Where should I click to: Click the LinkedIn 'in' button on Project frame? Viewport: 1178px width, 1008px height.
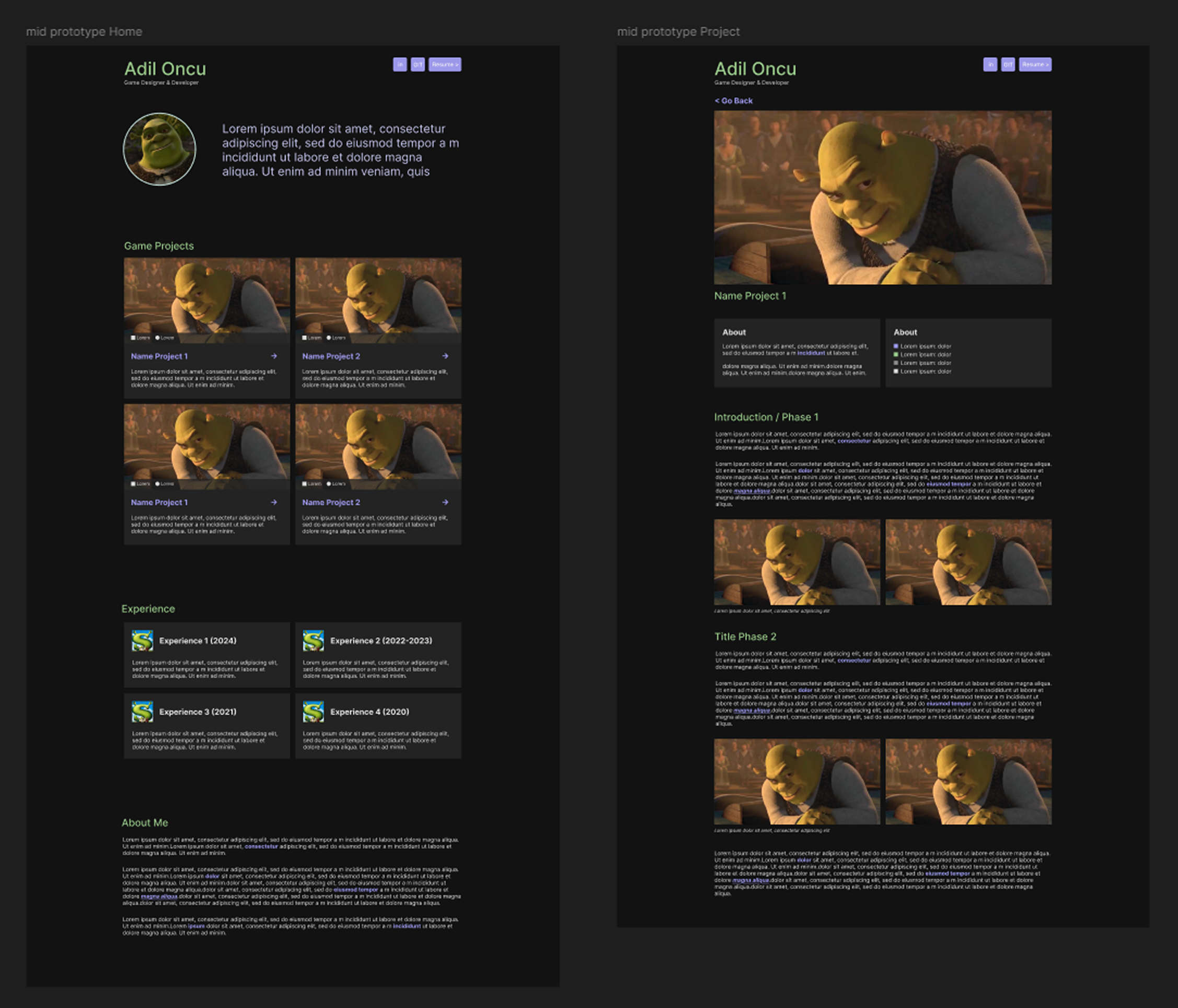point(990,64)
